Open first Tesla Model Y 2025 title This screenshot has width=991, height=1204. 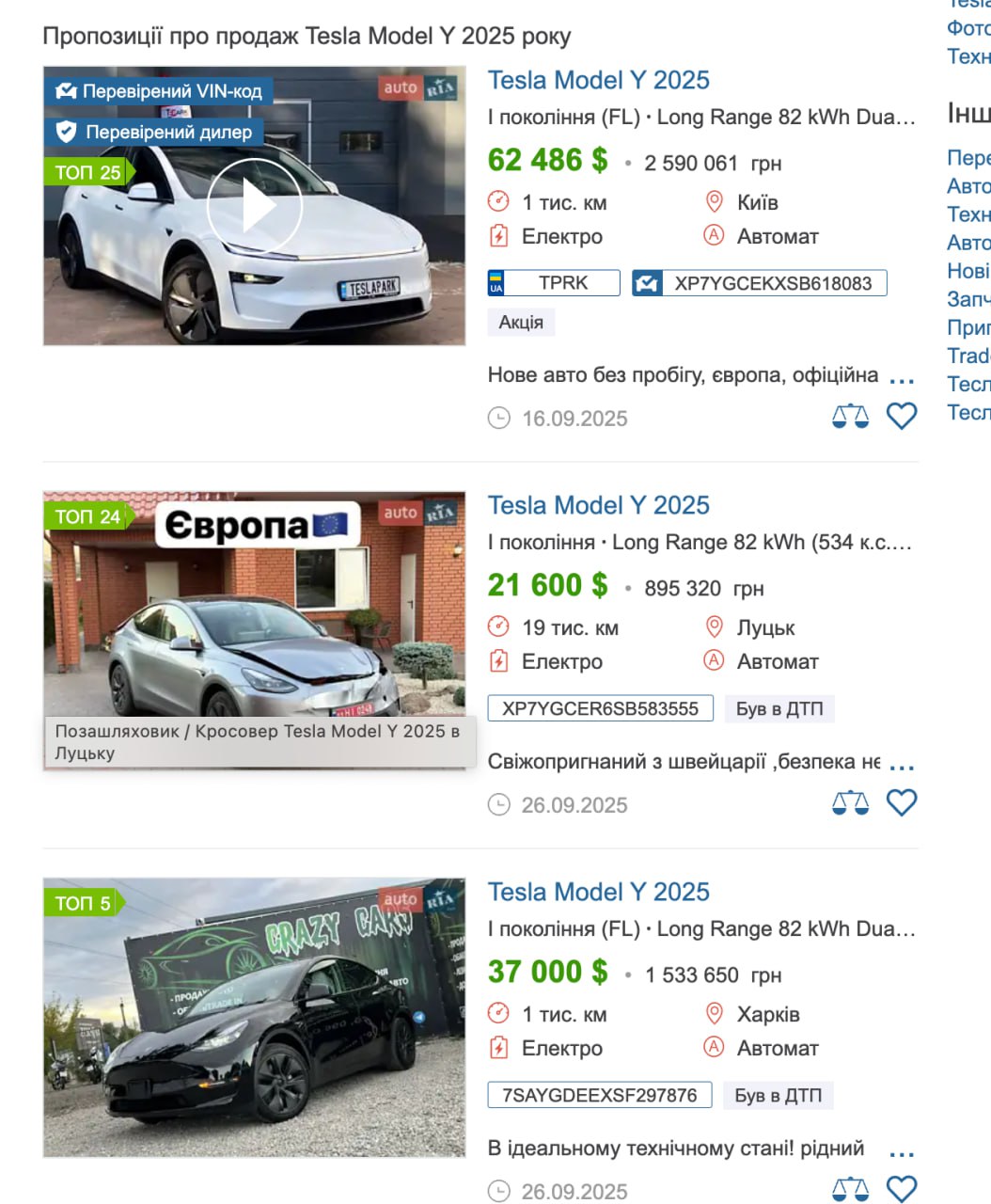coord(598,80)
